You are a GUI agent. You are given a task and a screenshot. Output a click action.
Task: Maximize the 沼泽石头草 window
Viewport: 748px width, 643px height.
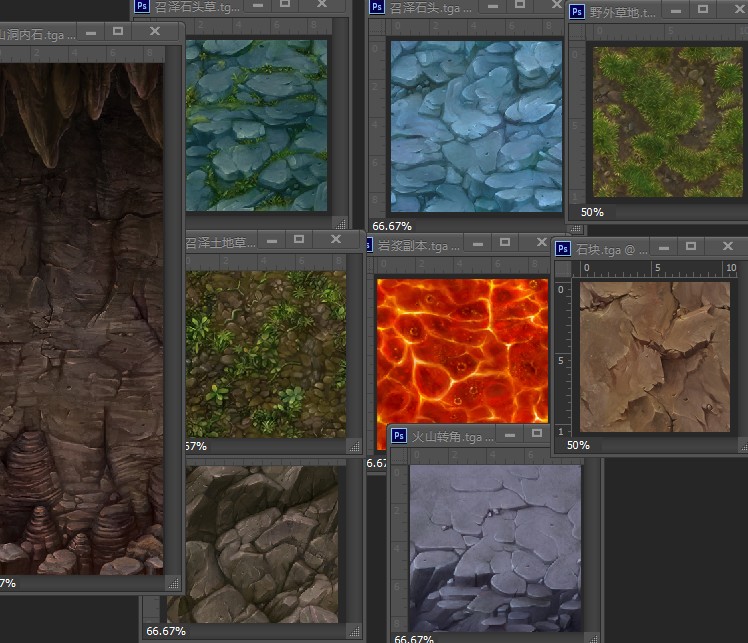[x=285, y=4]
